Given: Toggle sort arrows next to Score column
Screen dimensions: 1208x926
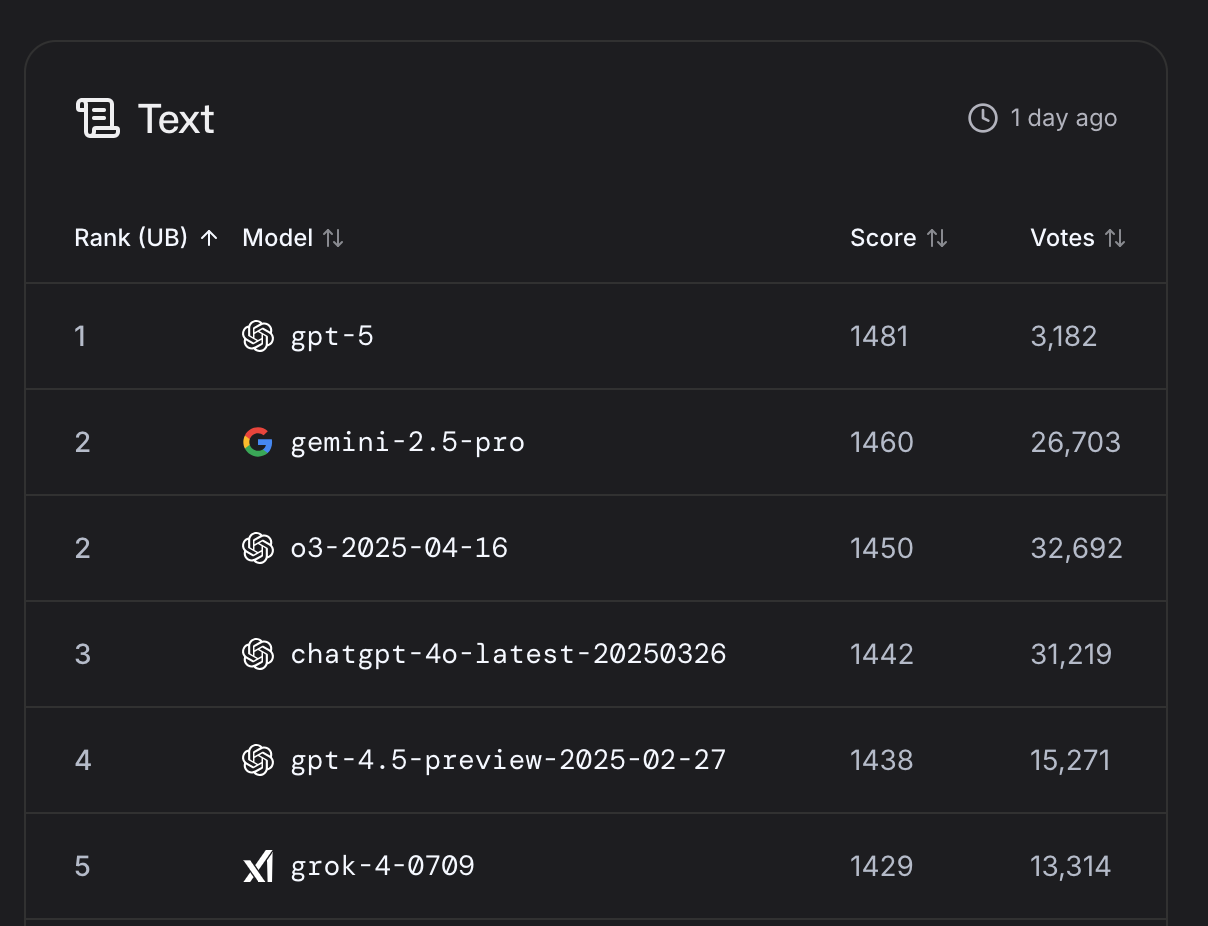Looking at the screenshot, I should 937,238.
